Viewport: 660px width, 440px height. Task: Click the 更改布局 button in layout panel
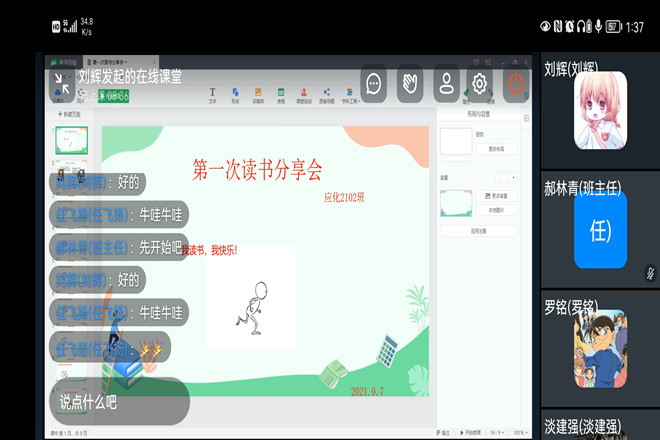click(497, 148)
